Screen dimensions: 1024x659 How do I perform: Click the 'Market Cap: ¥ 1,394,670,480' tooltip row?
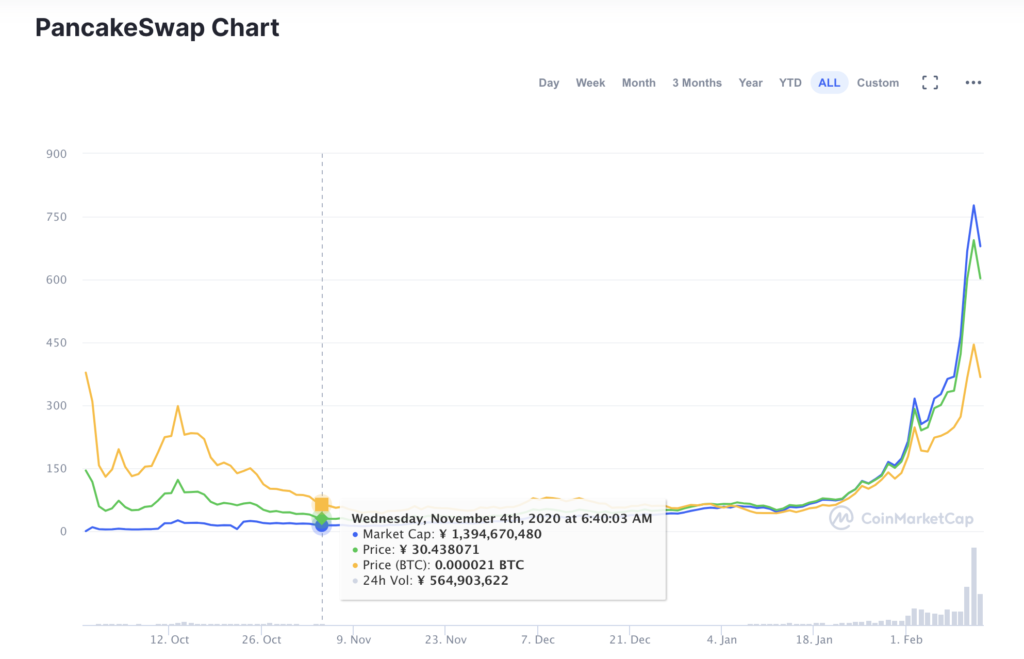point(447,534)
